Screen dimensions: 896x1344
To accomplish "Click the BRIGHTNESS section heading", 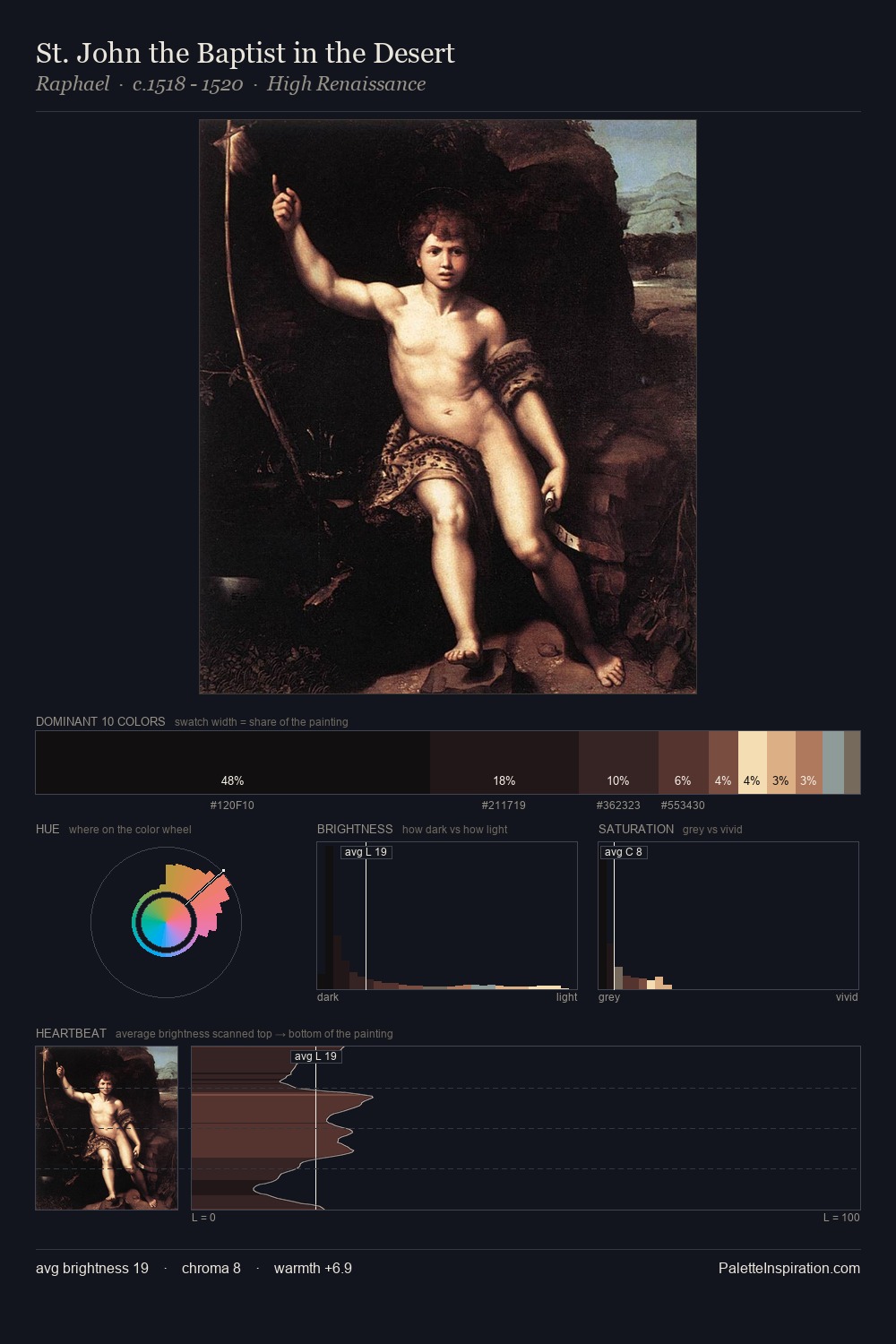I will [355, 830].
